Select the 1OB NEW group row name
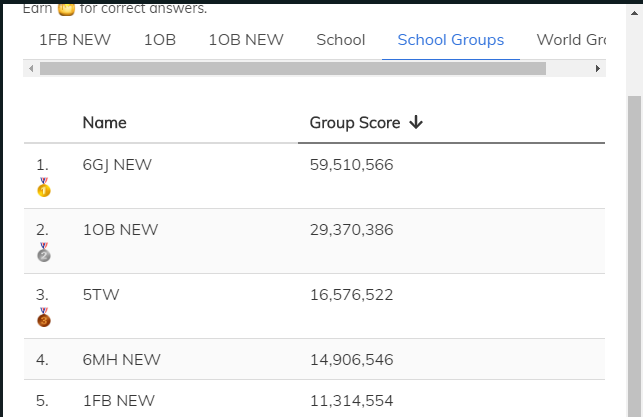This screenshot has height=417, width=643. tap(120, 230)
